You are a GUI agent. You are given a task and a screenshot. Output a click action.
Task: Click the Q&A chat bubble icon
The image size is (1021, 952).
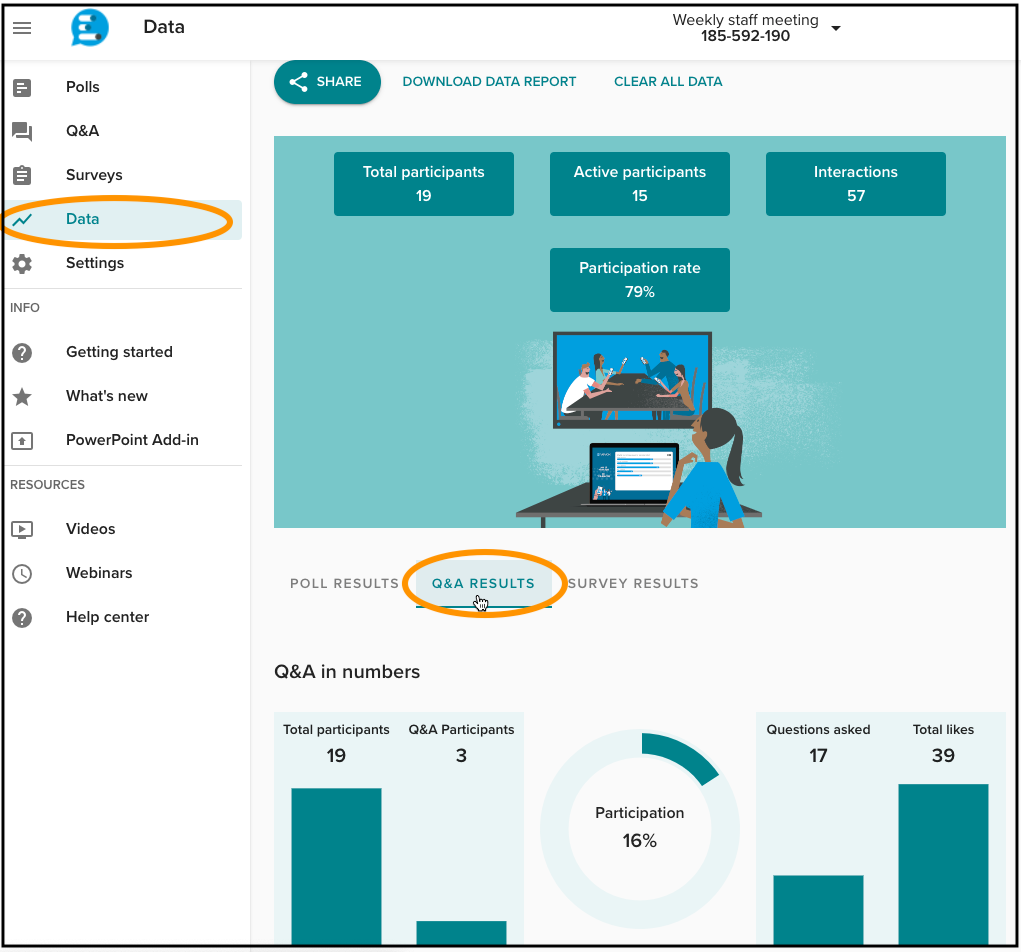click(x=22, y=132)
